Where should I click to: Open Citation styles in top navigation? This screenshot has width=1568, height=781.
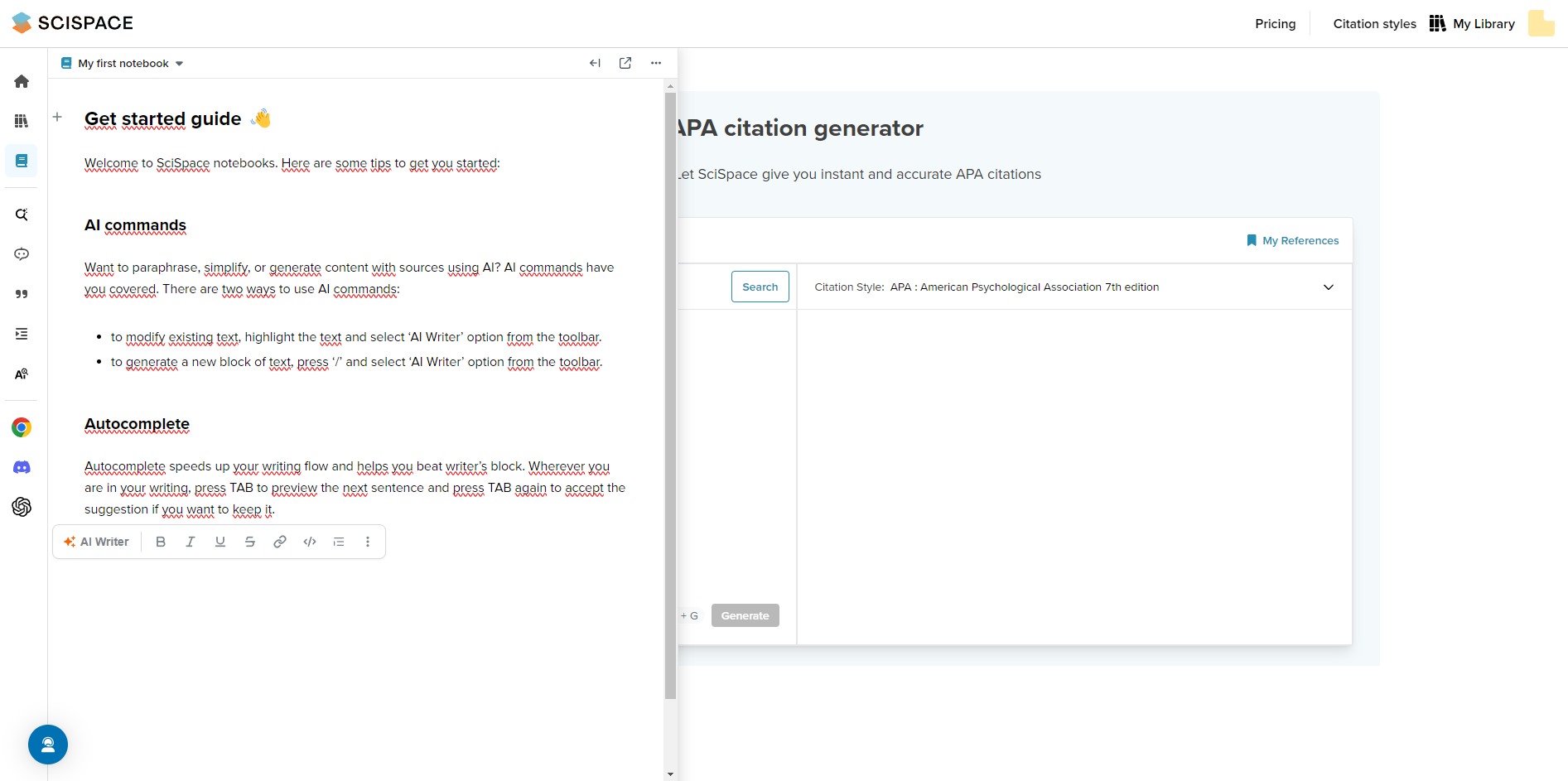tap(1375, 24)
